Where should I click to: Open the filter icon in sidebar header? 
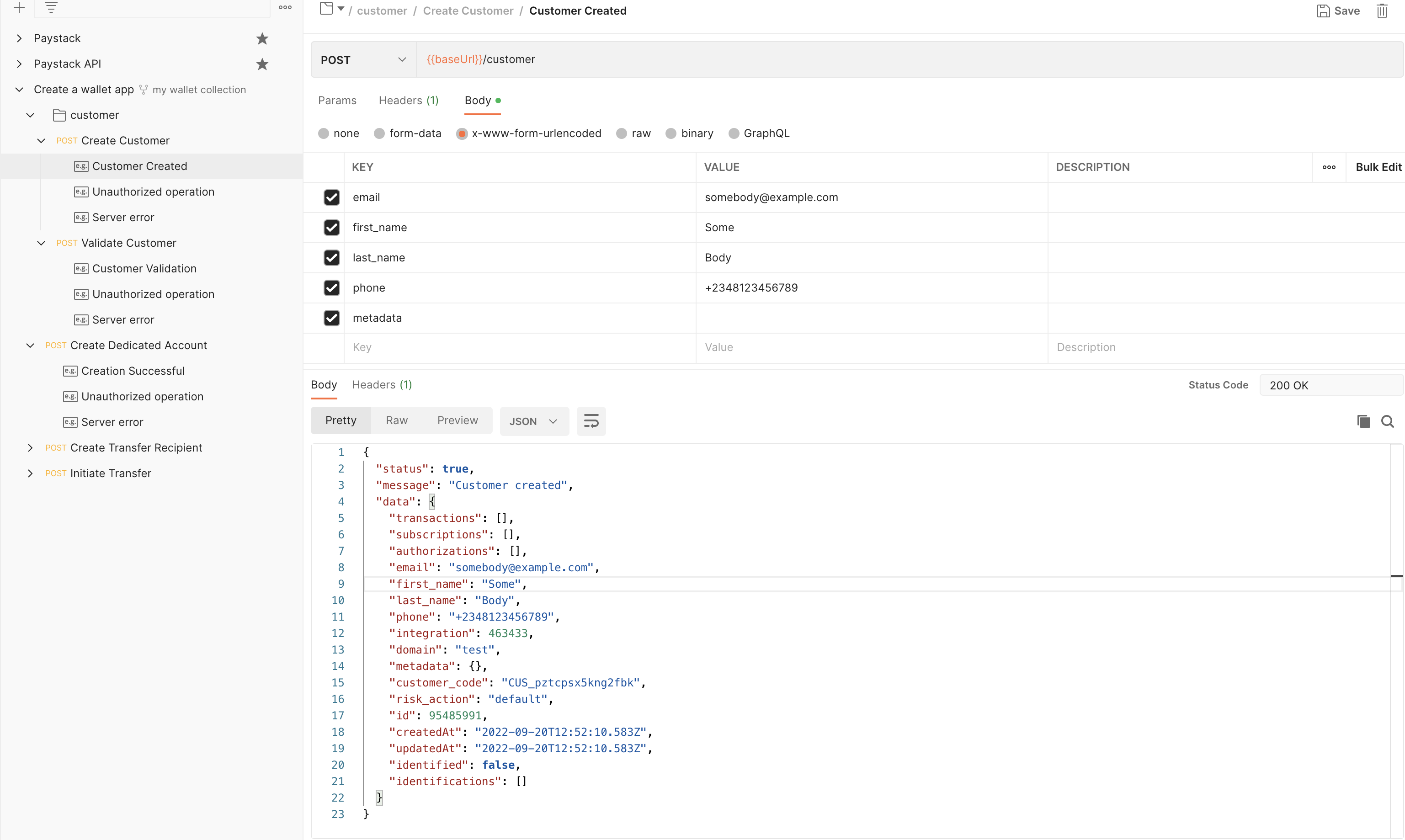coord(52,7)
